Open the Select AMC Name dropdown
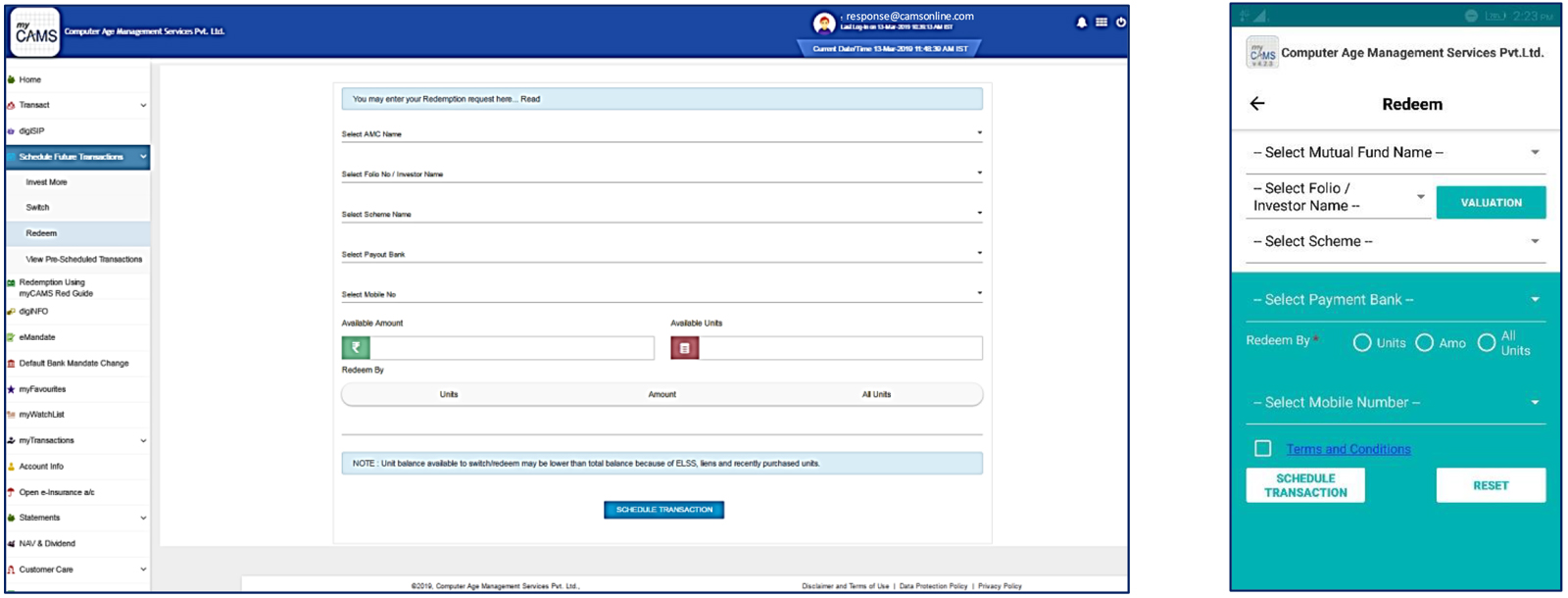 pos(661,133)
